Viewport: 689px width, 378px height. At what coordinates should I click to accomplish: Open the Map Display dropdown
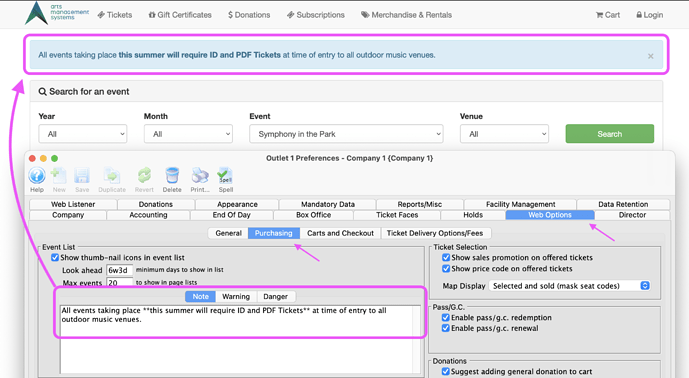[569, 286]
